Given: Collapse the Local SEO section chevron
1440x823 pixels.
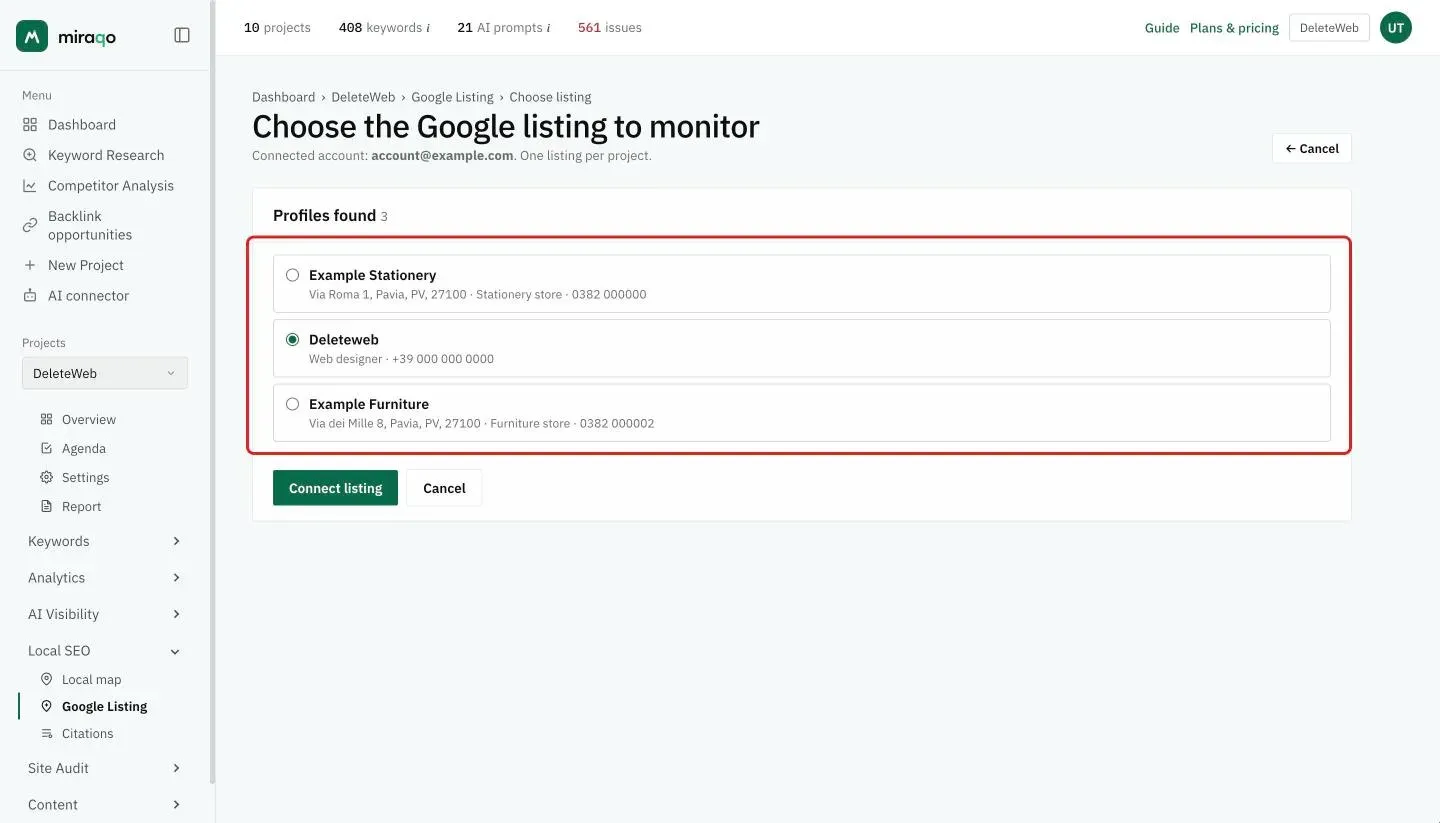Looking at the screenshot, I should click(x=176, y=651).
